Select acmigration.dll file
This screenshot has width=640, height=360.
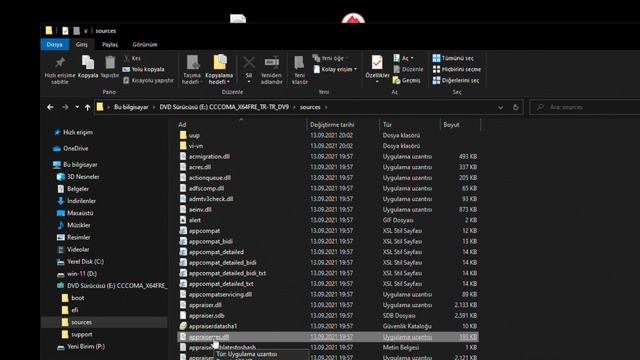205,156
